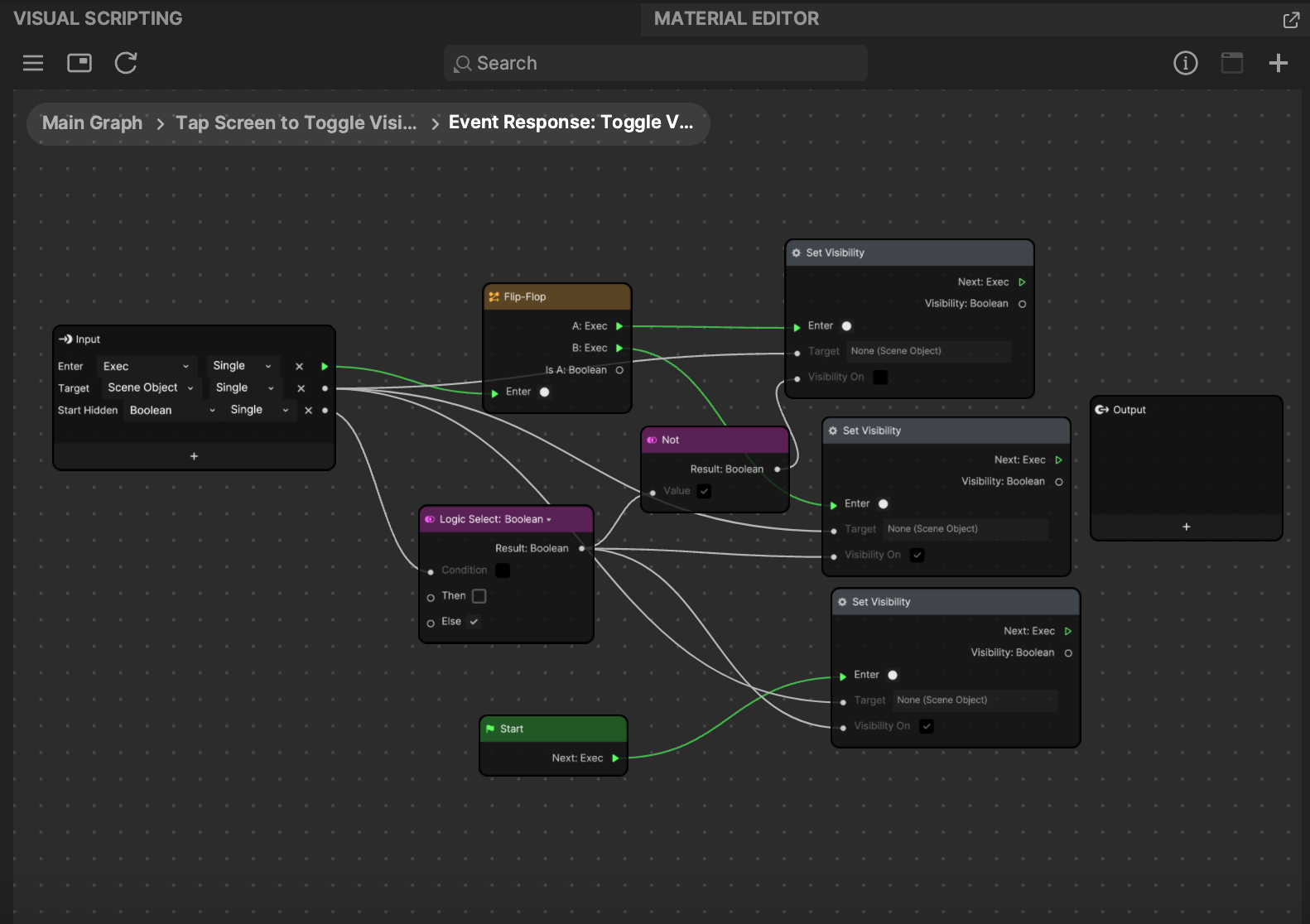This screenshot has height=924, width=1310.
Task: Click Flip-Flop B: Exec output port
Action: [619, 349]
